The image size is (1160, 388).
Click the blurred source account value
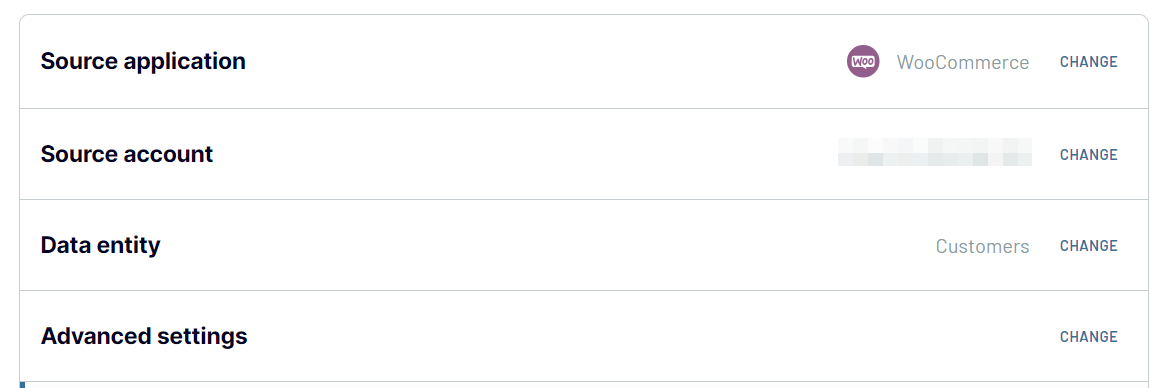(934, 152)
